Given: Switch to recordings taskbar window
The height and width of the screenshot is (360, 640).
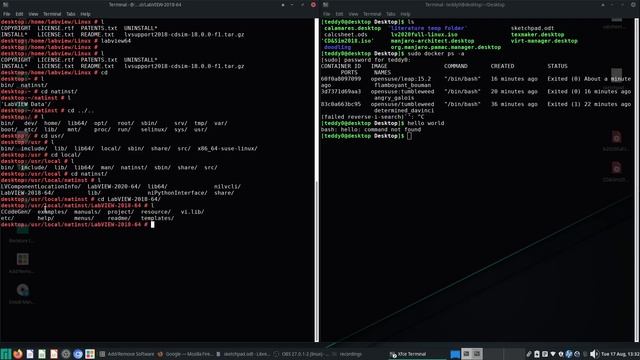Looking at the screenshot, I should (347, 354).
